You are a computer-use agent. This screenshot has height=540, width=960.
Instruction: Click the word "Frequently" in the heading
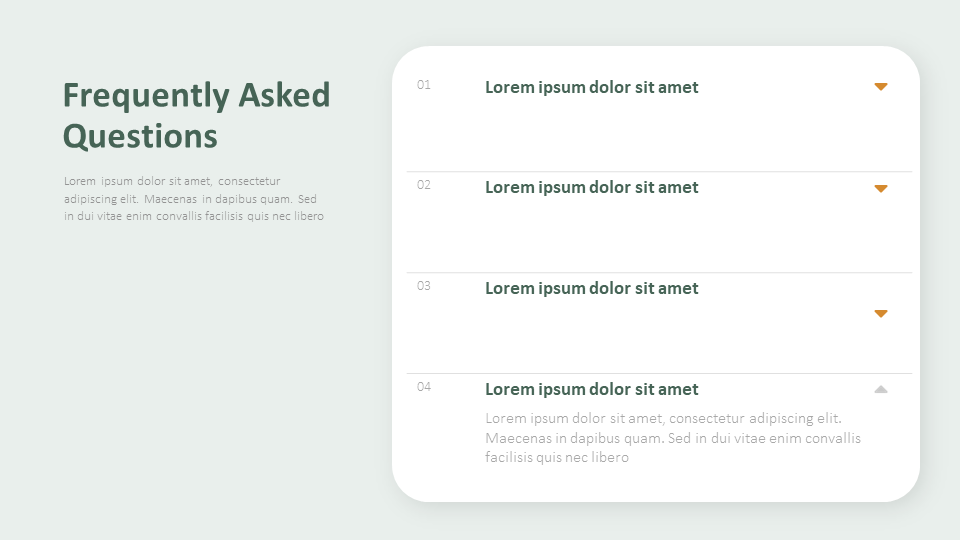point(146,95)
